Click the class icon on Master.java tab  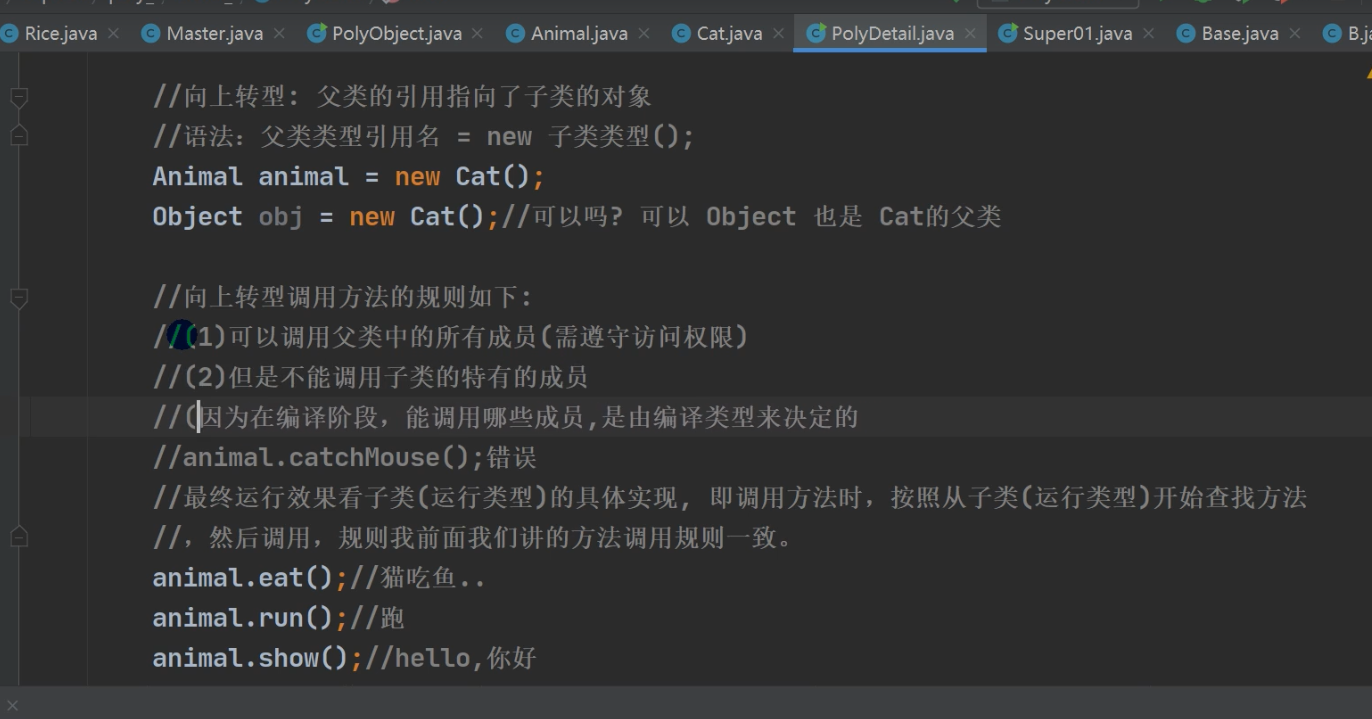[151, 34]
